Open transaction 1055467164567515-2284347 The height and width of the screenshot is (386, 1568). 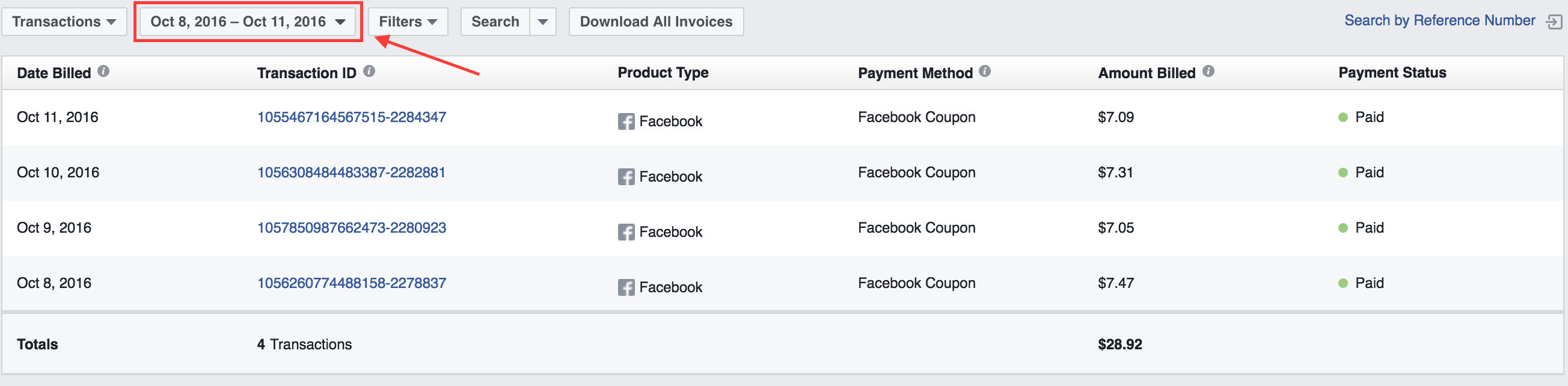[x=352, y=117]
